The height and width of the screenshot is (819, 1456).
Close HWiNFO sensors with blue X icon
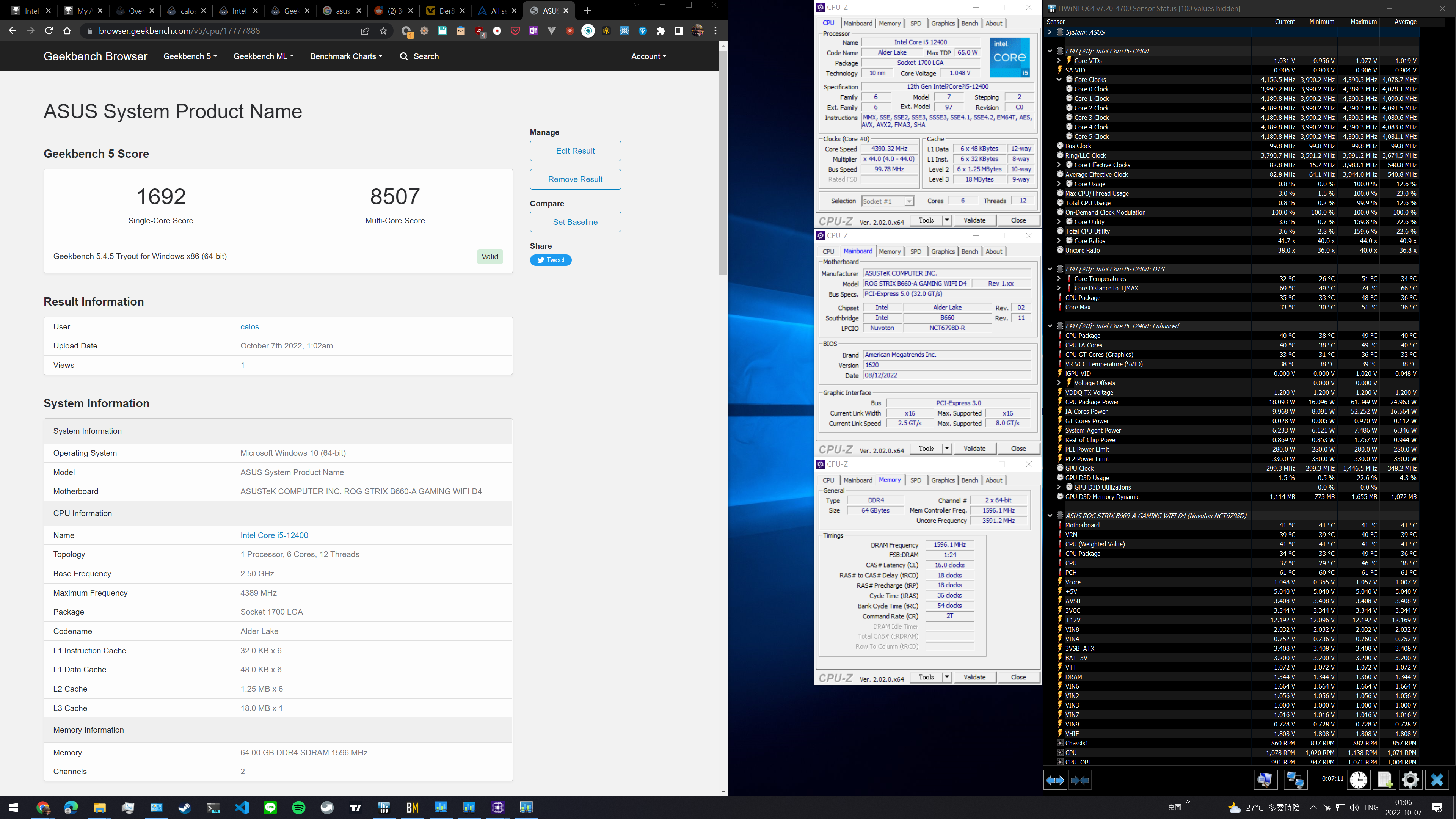click(x=1436, y=780)
